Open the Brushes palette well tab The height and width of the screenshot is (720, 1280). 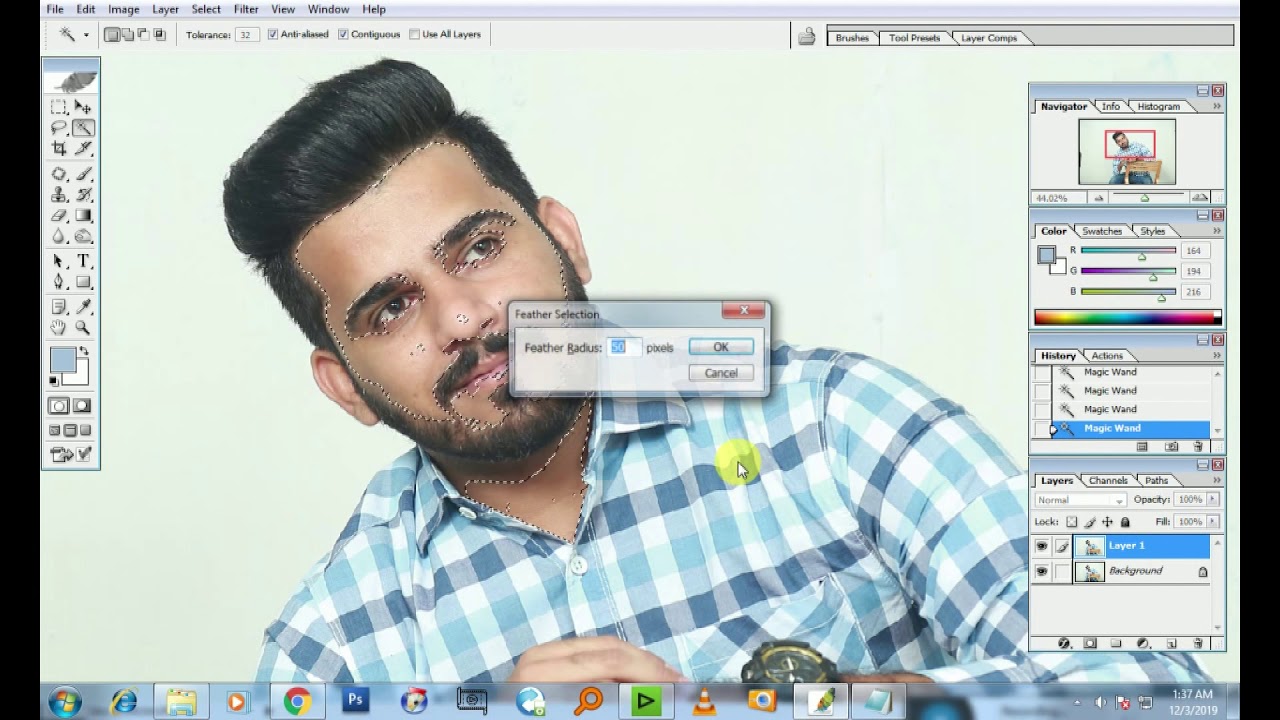coord(852,38)
